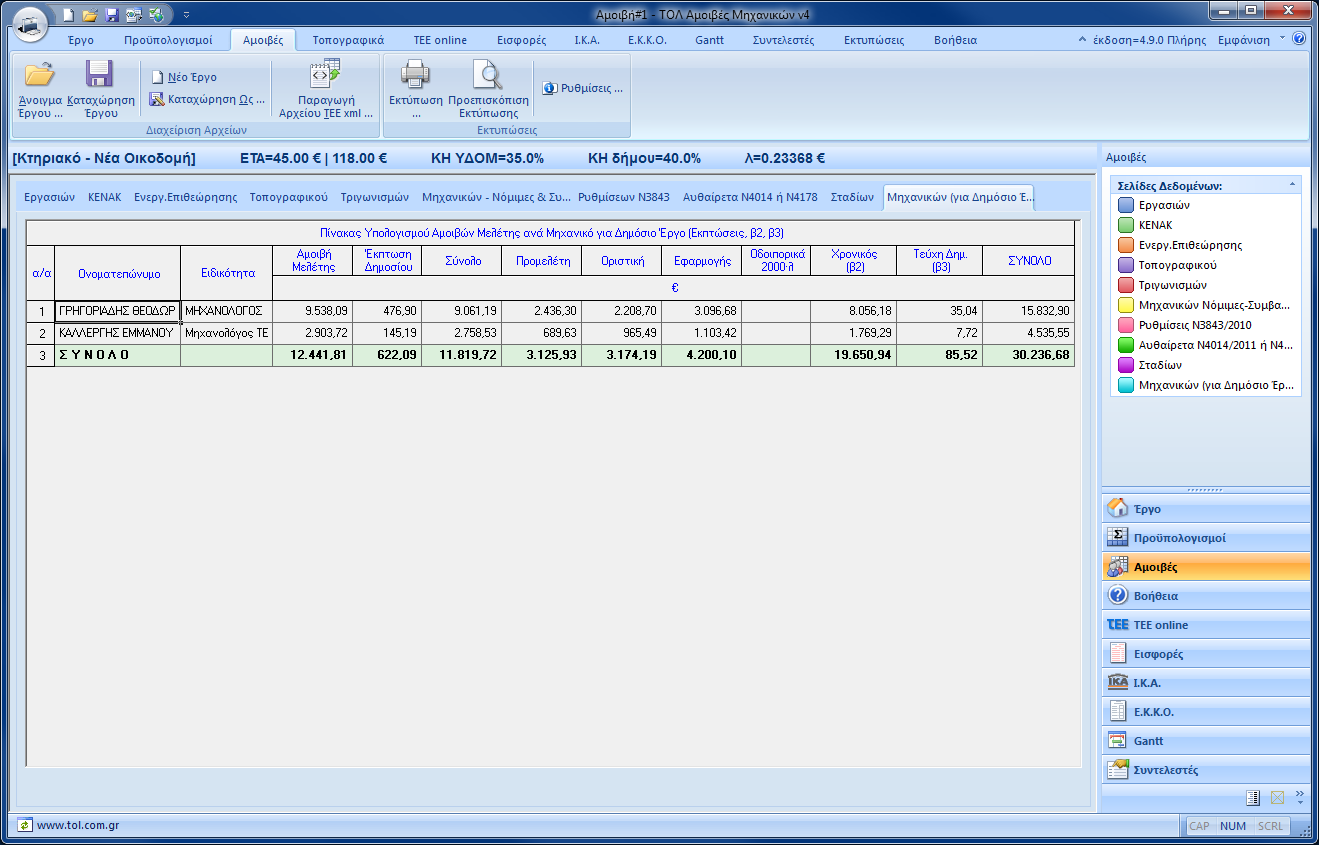Click the save floppy icon in quick access toolbar
This screenshot has height=845, width=1319.
click(111, 15)
